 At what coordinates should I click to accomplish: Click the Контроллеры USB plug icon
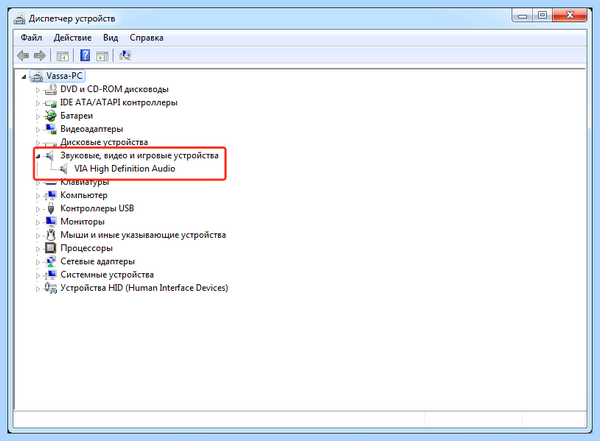click(x=51, y=209)
